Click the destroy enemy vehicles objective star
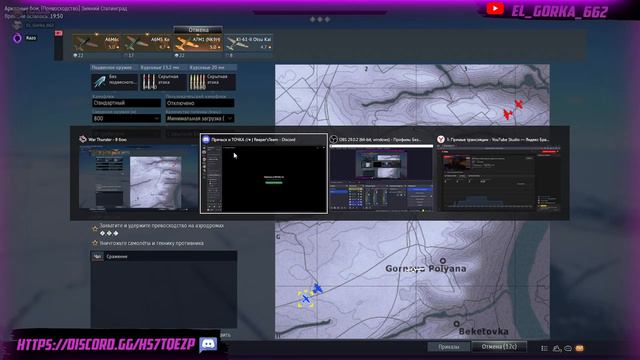640x360 pixels. [x=95, y=243]
